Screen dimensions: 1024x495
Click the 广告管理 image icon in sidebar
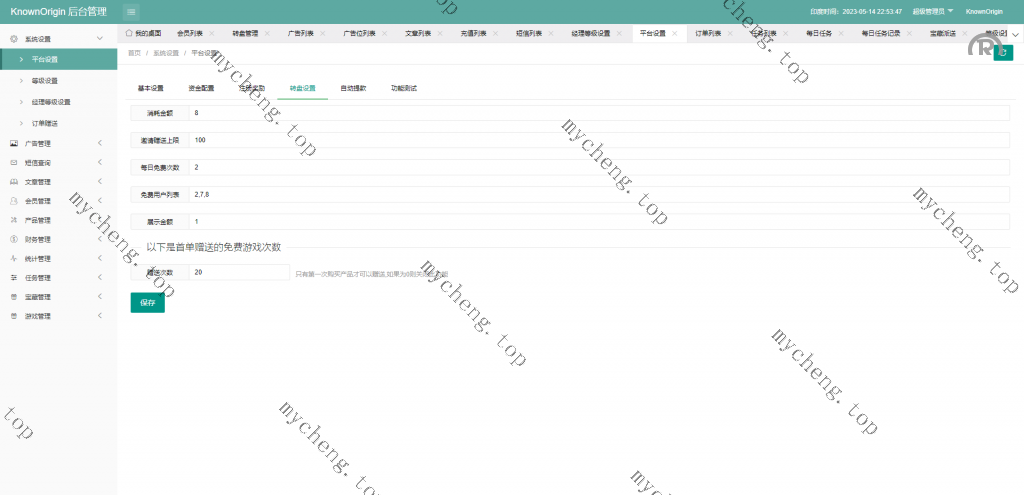tap(14, 143)
